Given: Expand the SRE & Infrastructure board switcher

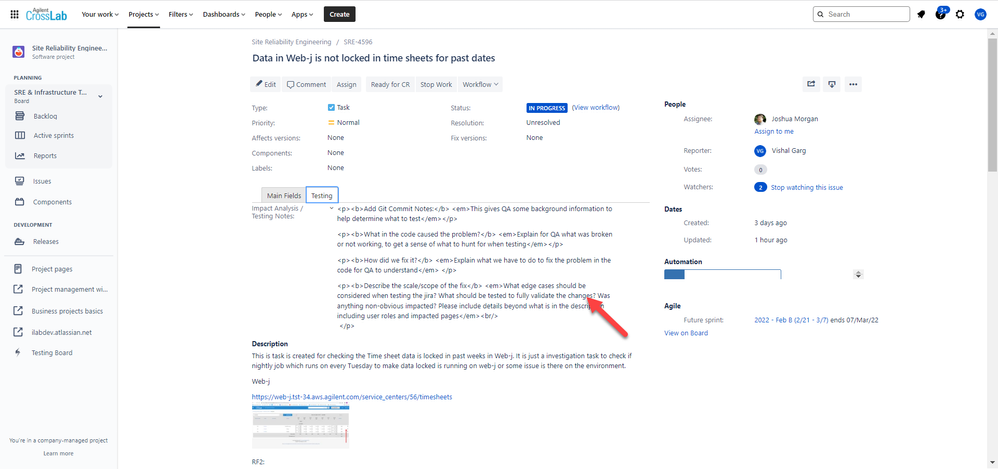Looking at the screenshot, I should [100, 96].
